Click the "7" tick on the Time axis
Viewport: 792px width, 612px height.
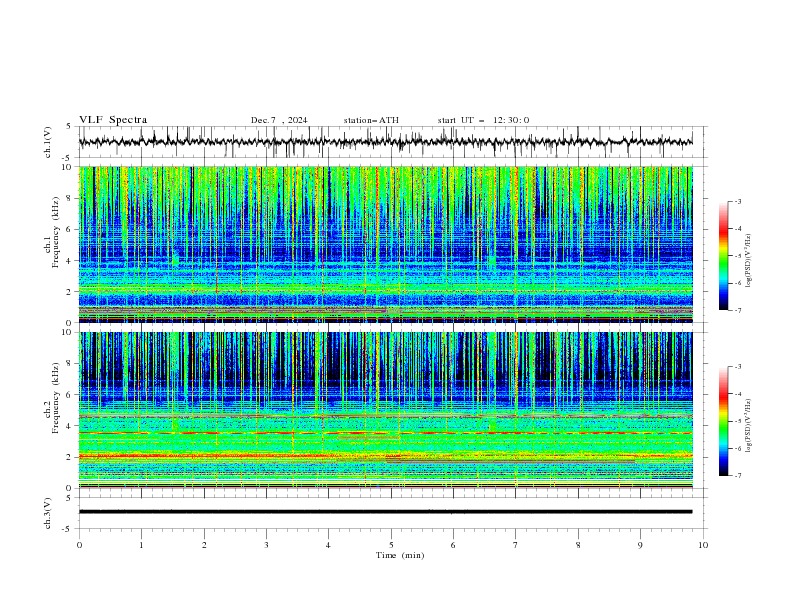point(516,545)
